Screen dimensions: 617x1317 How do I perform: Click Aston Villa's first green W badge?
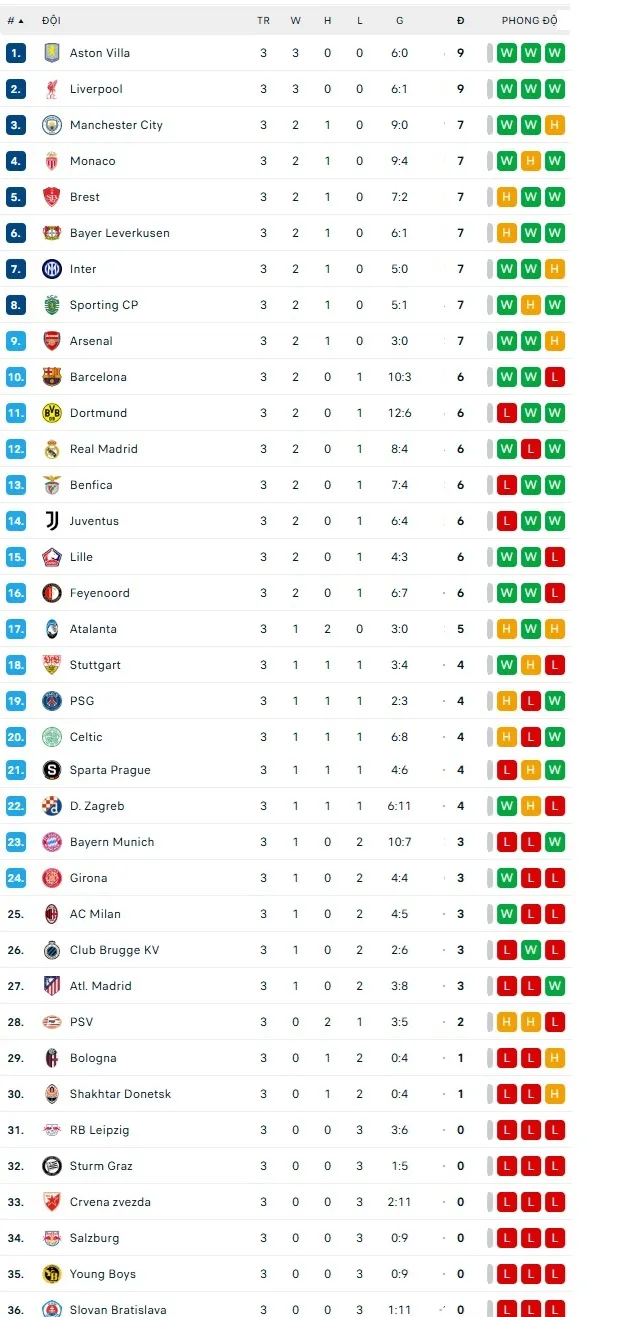pyautogui.click(x=507, y=53)
